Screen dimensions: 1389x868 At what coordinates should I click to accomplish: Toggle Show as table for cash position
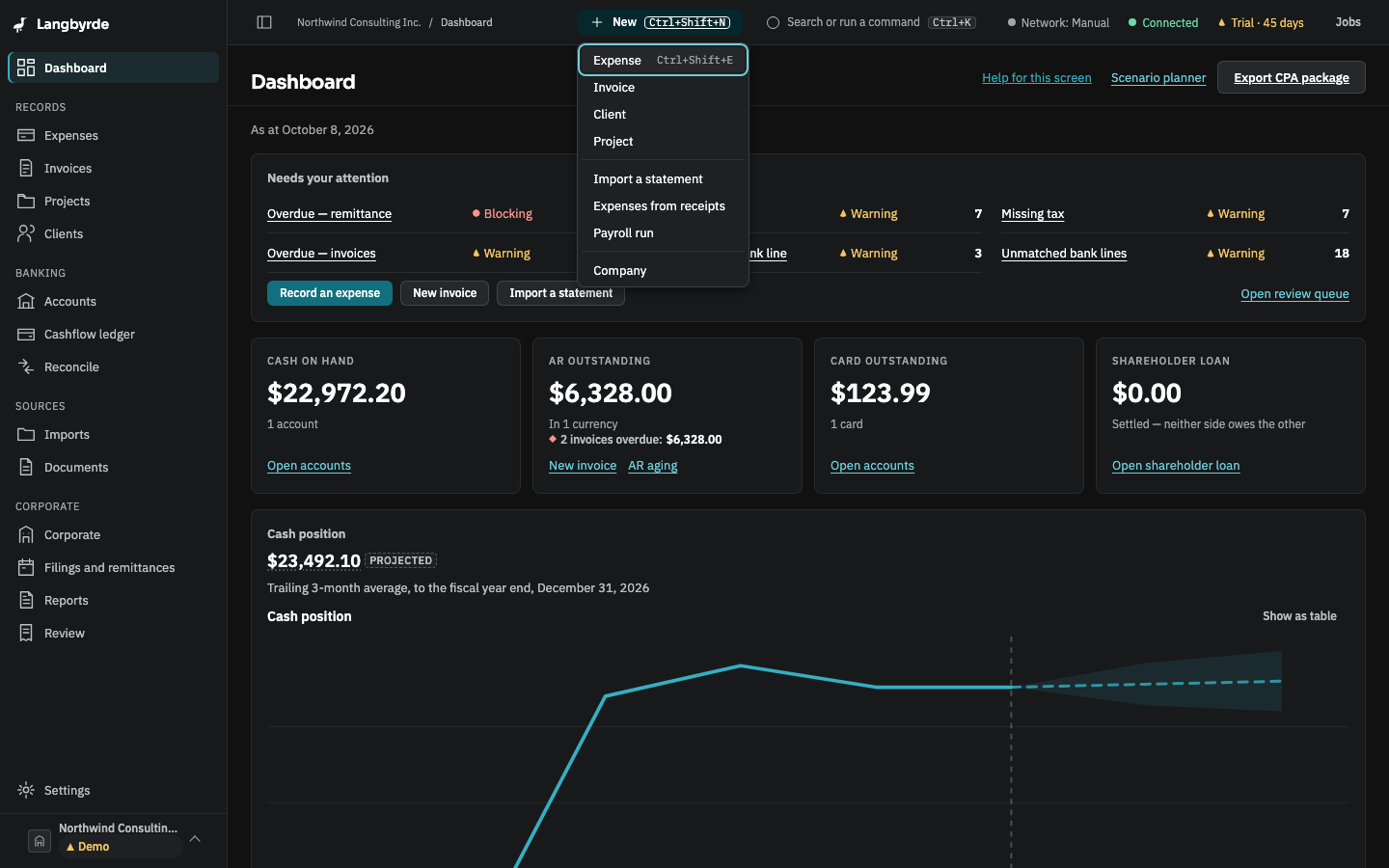coord(1299,615)
